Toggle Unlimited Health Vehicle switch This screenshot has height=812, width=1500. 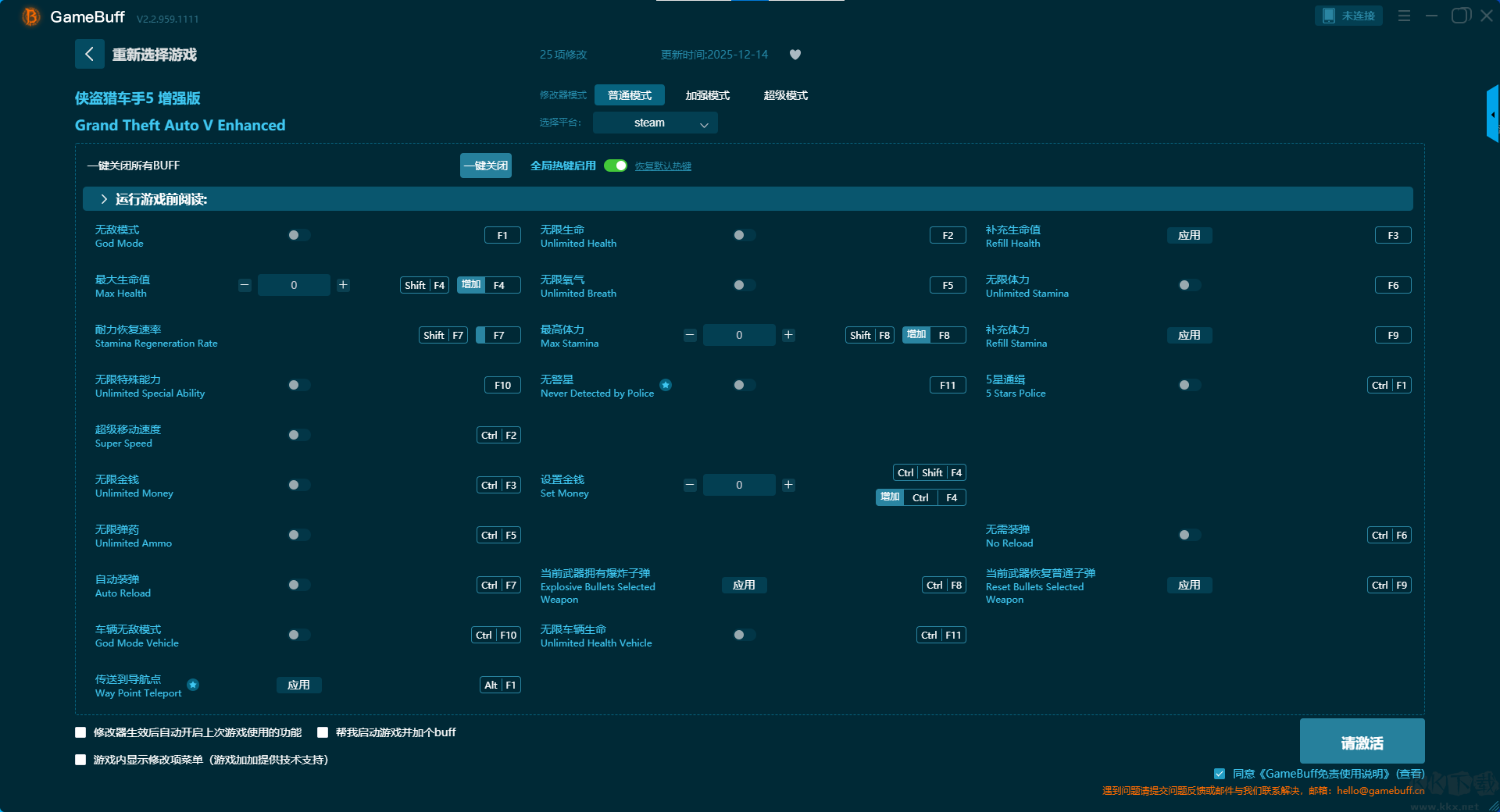coord(744,635)
